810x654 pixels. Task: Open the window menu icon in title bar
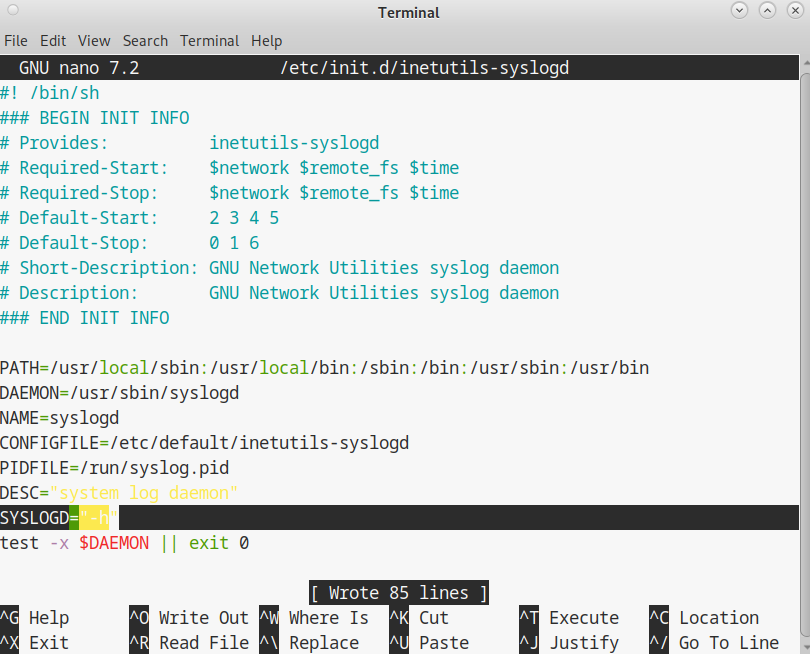tap(14, 12)
